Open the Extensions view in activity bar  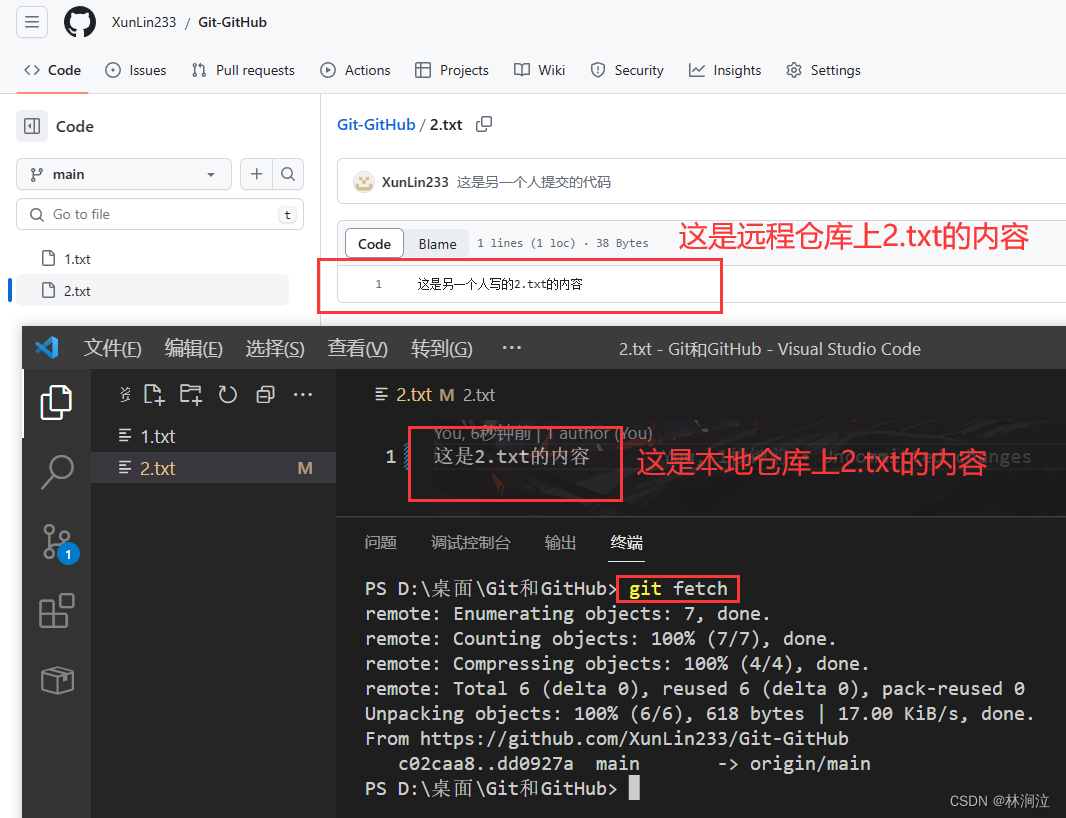(x=56, y=611)
